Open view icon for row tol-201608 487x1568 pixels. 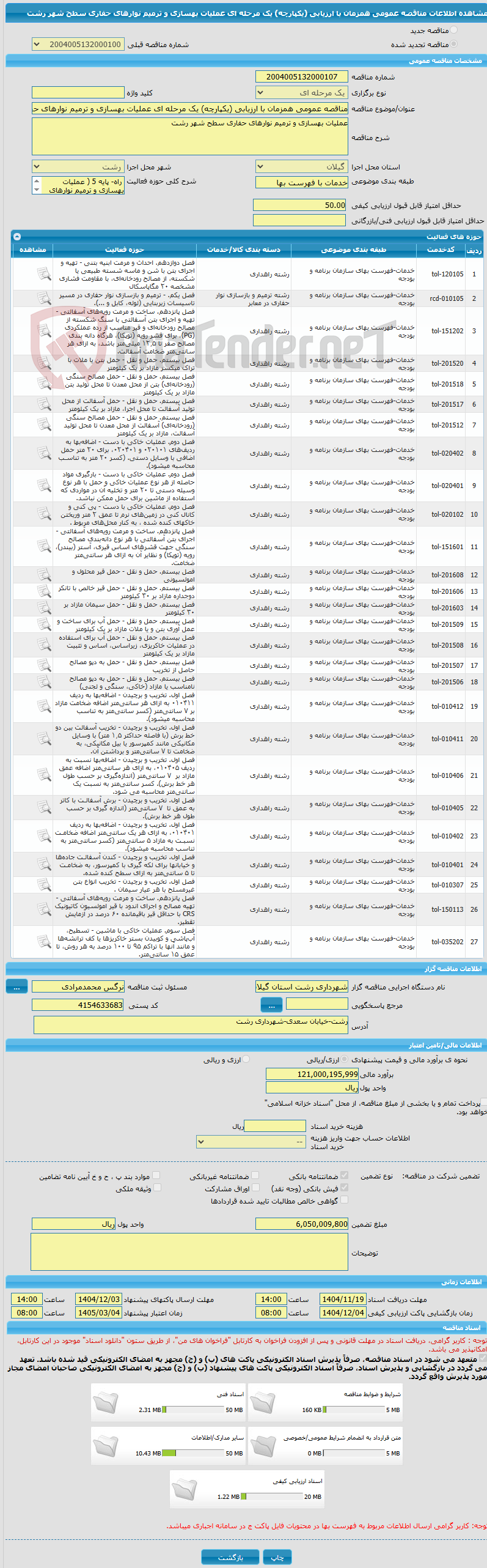coord(44,575)
